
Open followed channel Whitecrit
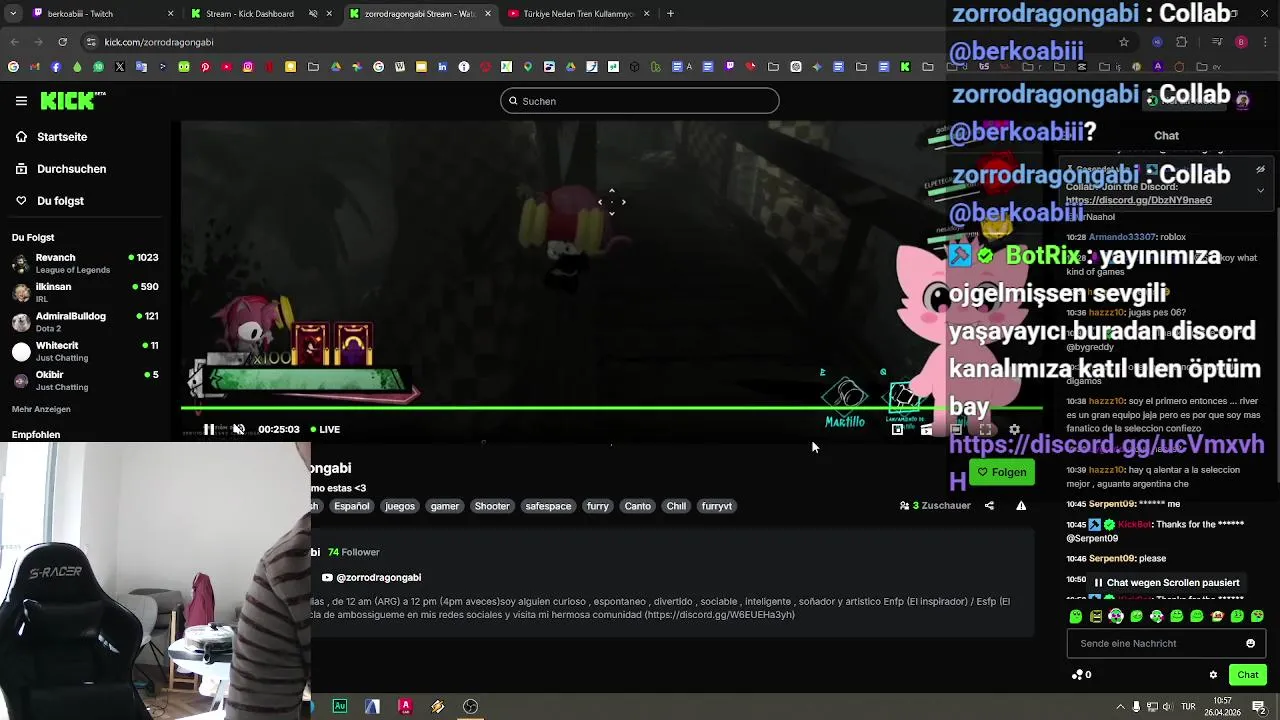85,351
